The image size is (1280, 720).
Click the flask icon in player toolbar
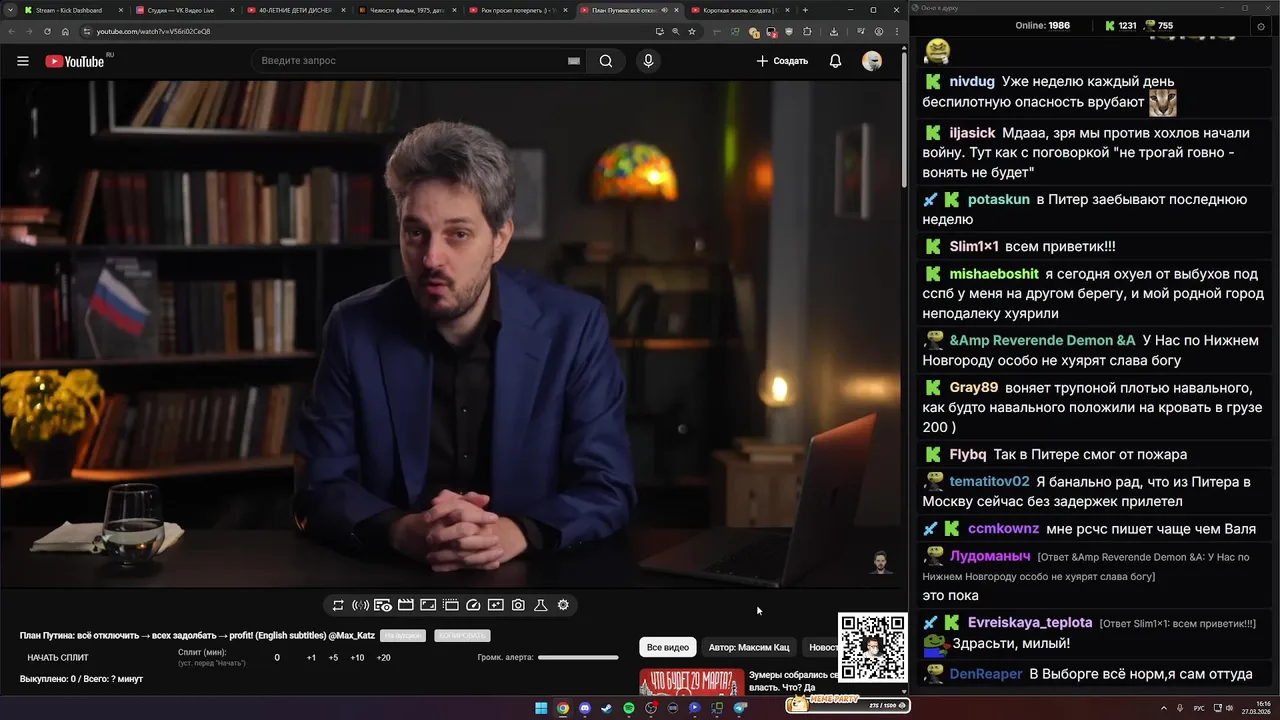[540, 605]
